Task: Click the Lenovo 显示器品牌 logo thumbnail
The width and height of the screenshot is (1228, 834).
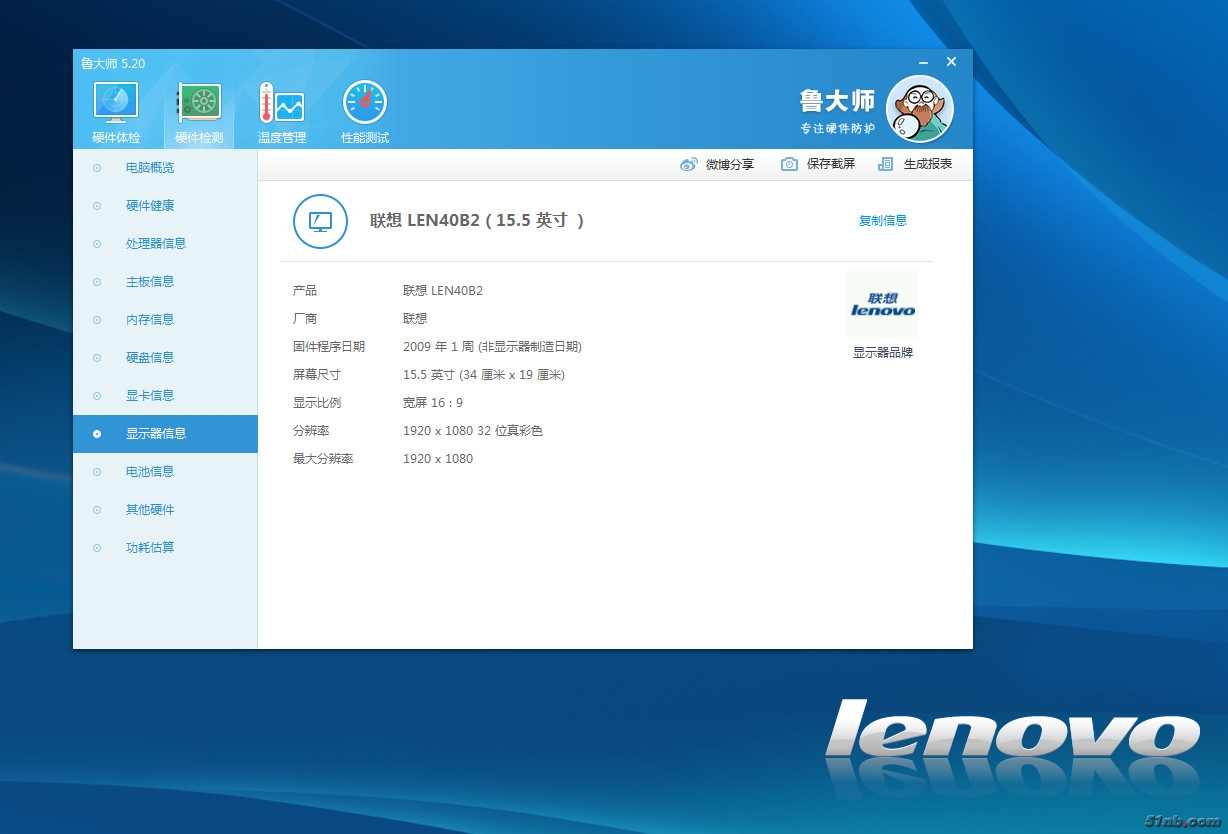Action: coord(882,304)
